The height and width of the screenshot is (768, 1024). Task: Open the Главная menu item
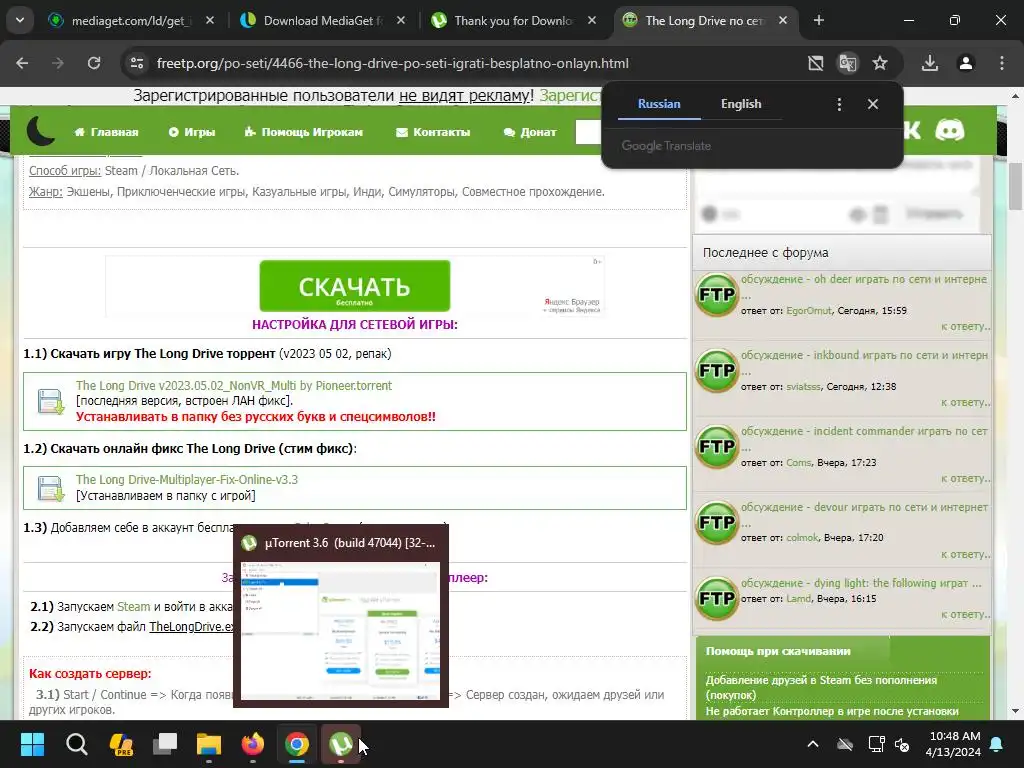[106, 132]
